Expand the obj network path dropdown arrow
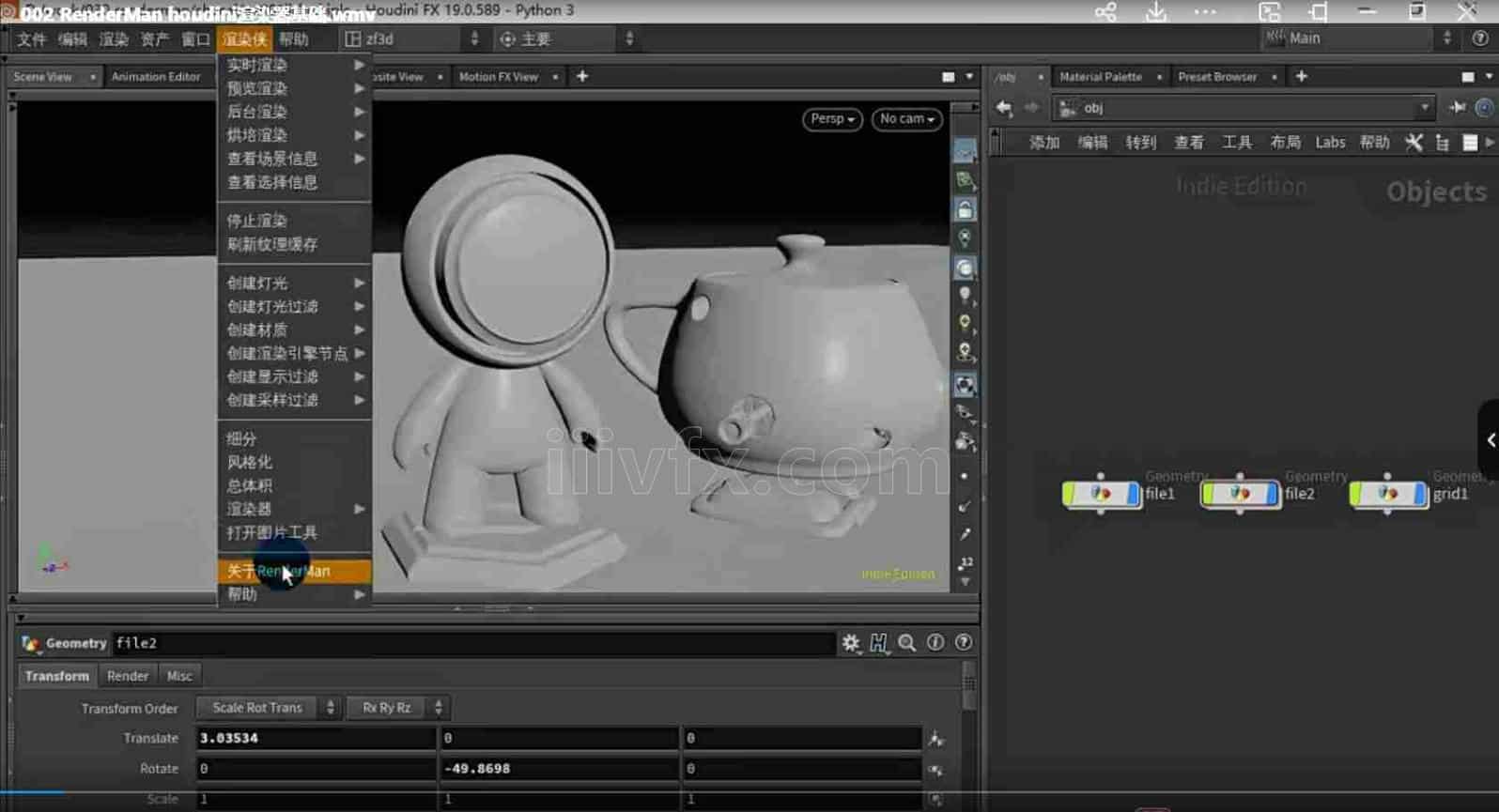 (1425, 108)
